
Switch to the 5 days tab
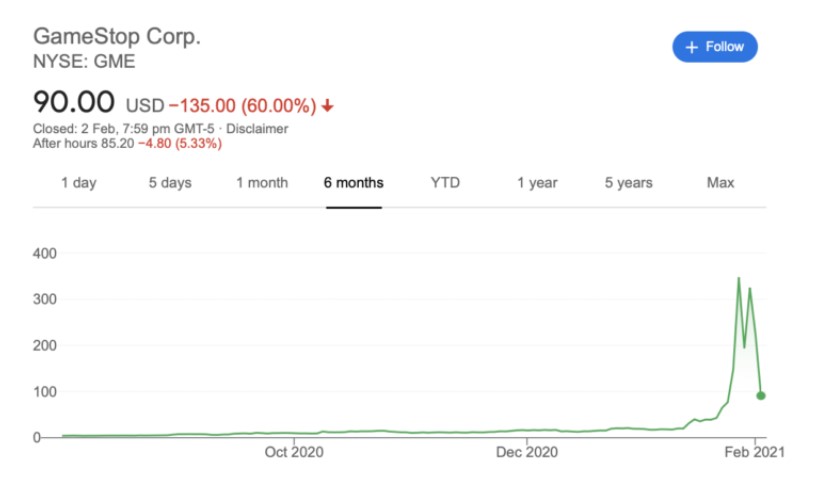coord(170,183)
